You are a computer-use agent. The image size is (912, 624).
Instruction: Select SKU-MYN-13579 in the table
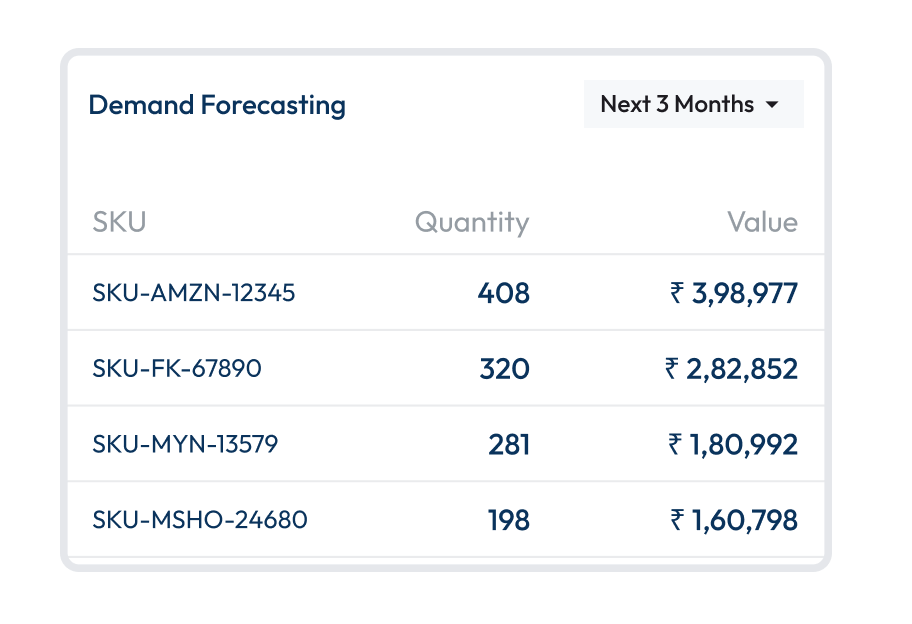[185, 444]
